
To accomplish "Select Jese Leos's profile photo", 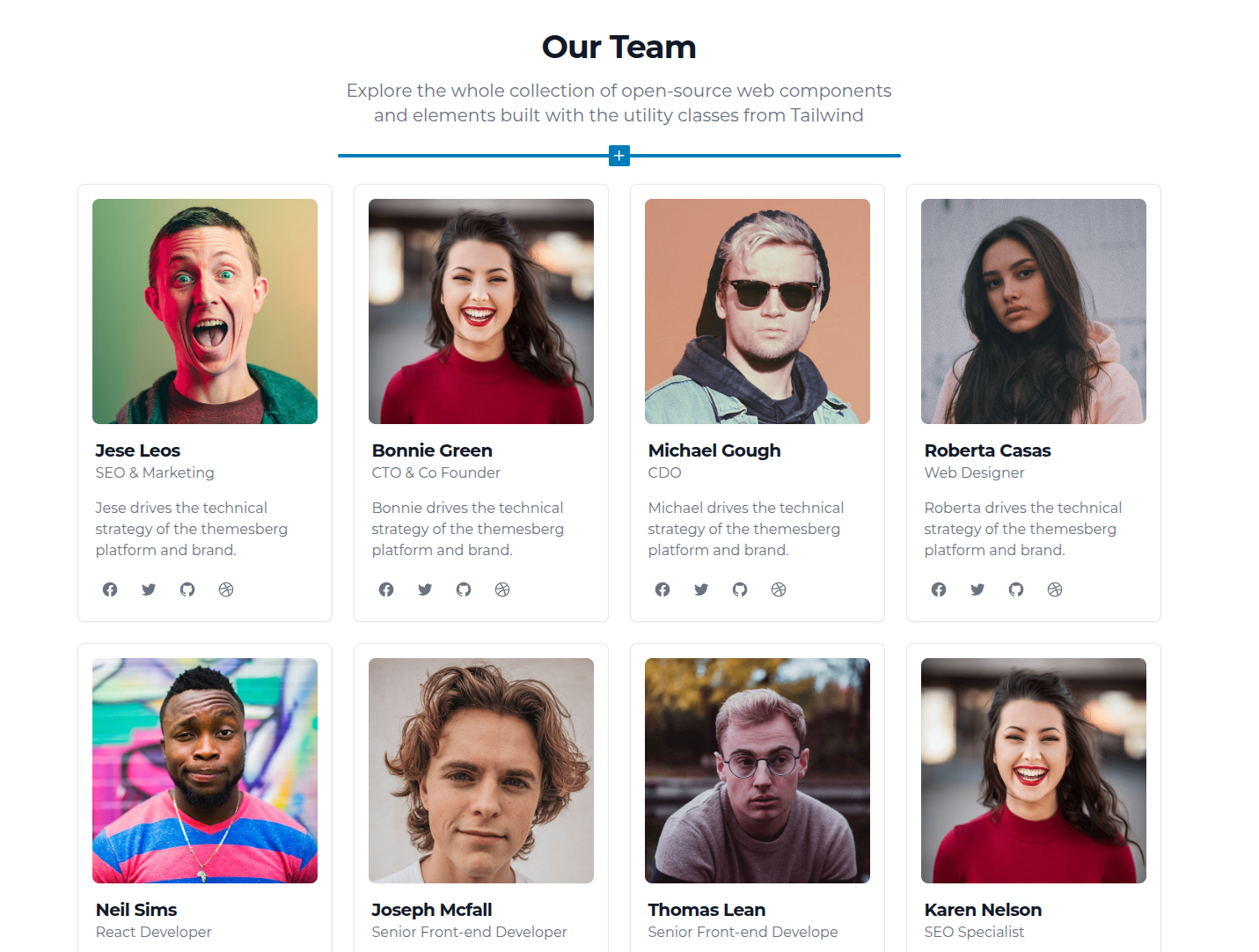I will tap(205, 311).
